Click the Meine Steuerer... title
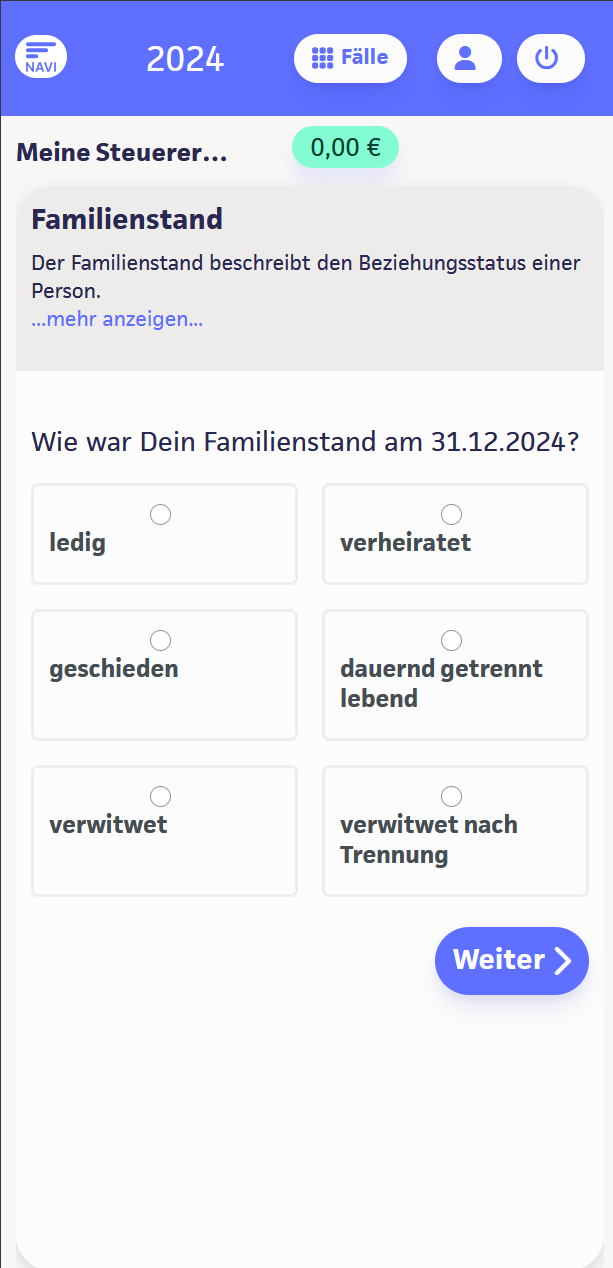This screenshot has height=1268, width=613. [122, 153]
